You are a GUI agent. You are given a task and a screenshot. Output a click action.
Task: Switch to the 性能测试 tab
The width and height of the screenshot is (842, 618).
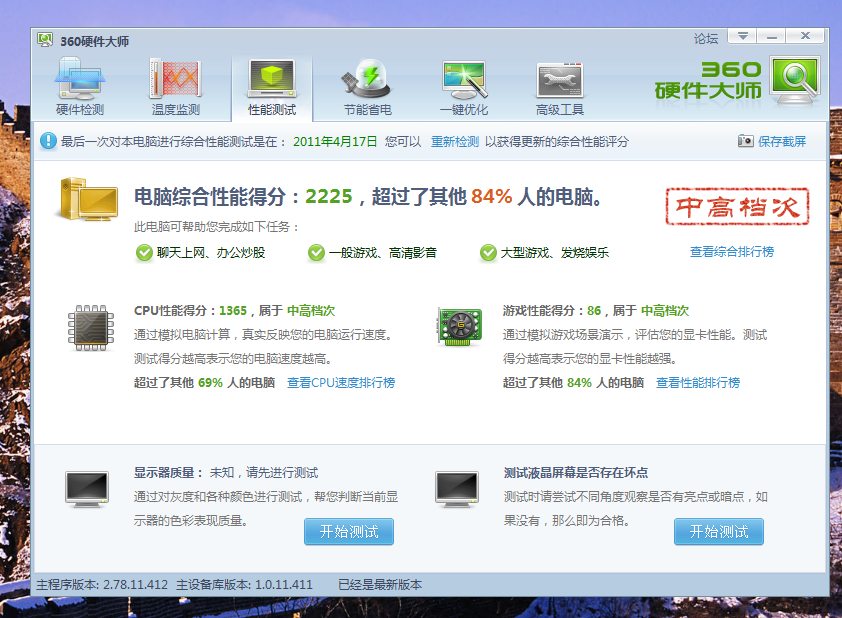271,88
